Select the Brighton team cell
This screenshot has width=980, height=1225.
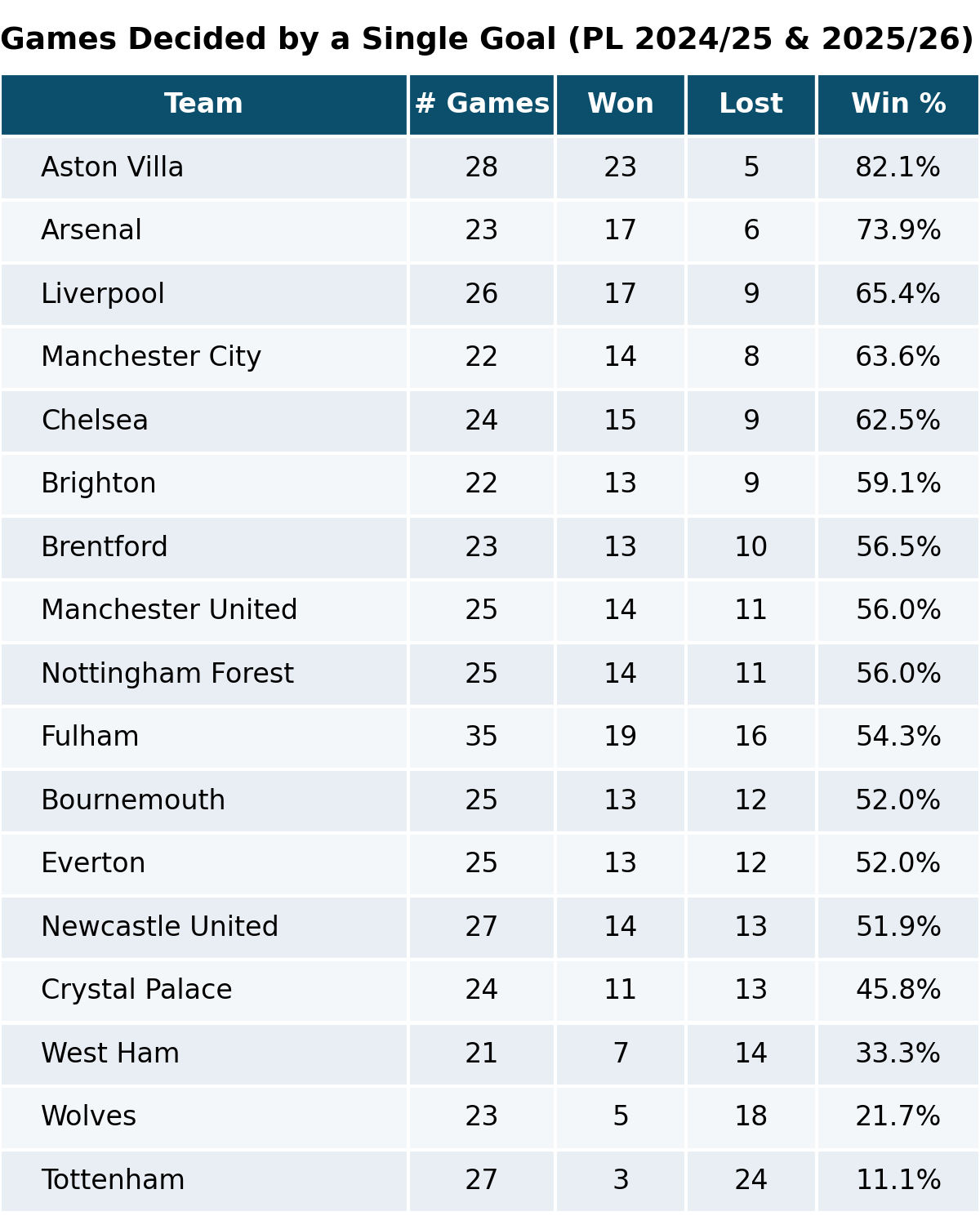pyautogui.click(x=99, y=484)
